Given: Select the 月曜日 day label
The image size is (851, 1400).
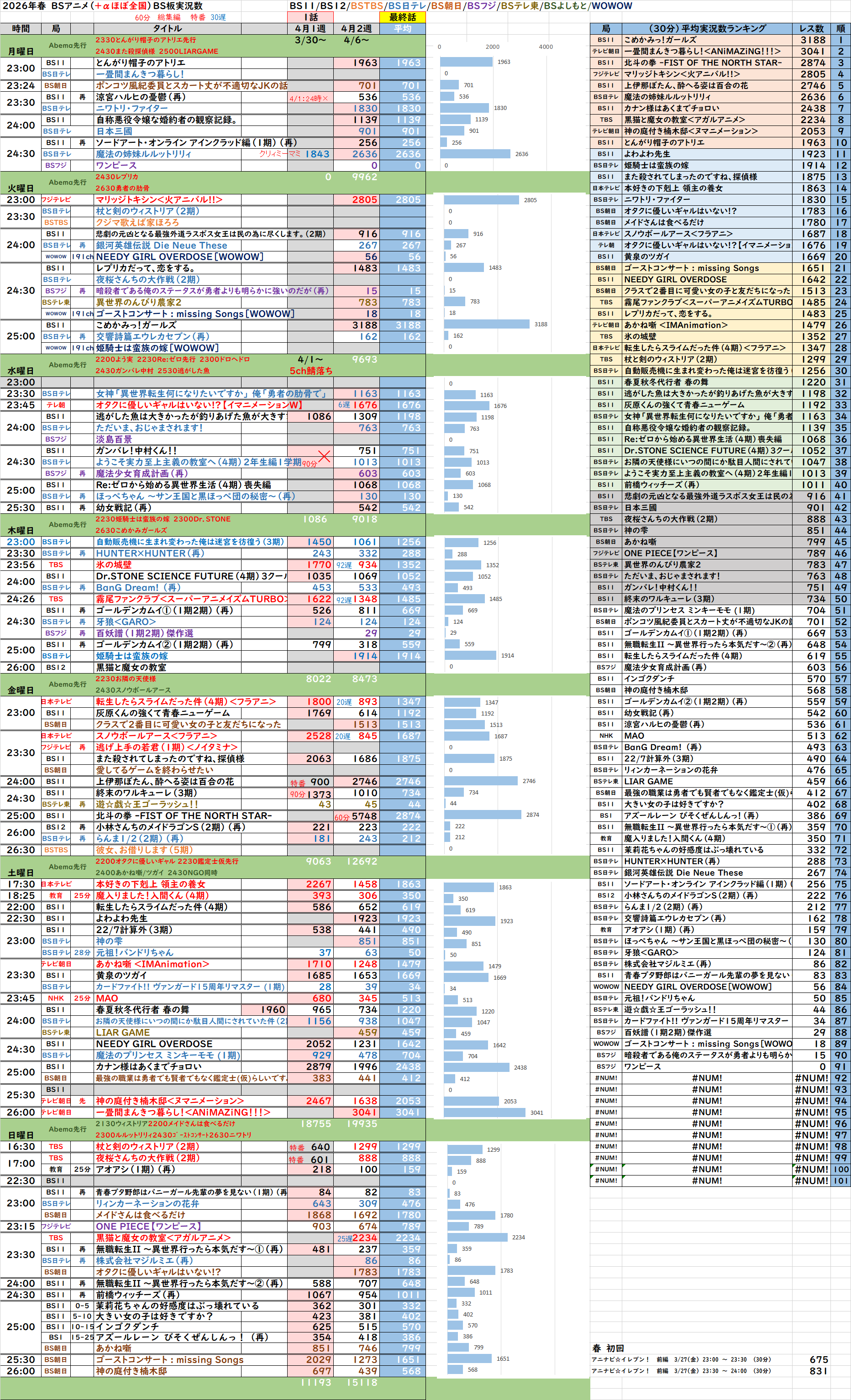Looking at the screenshot, I should click(x=21, y=51).
